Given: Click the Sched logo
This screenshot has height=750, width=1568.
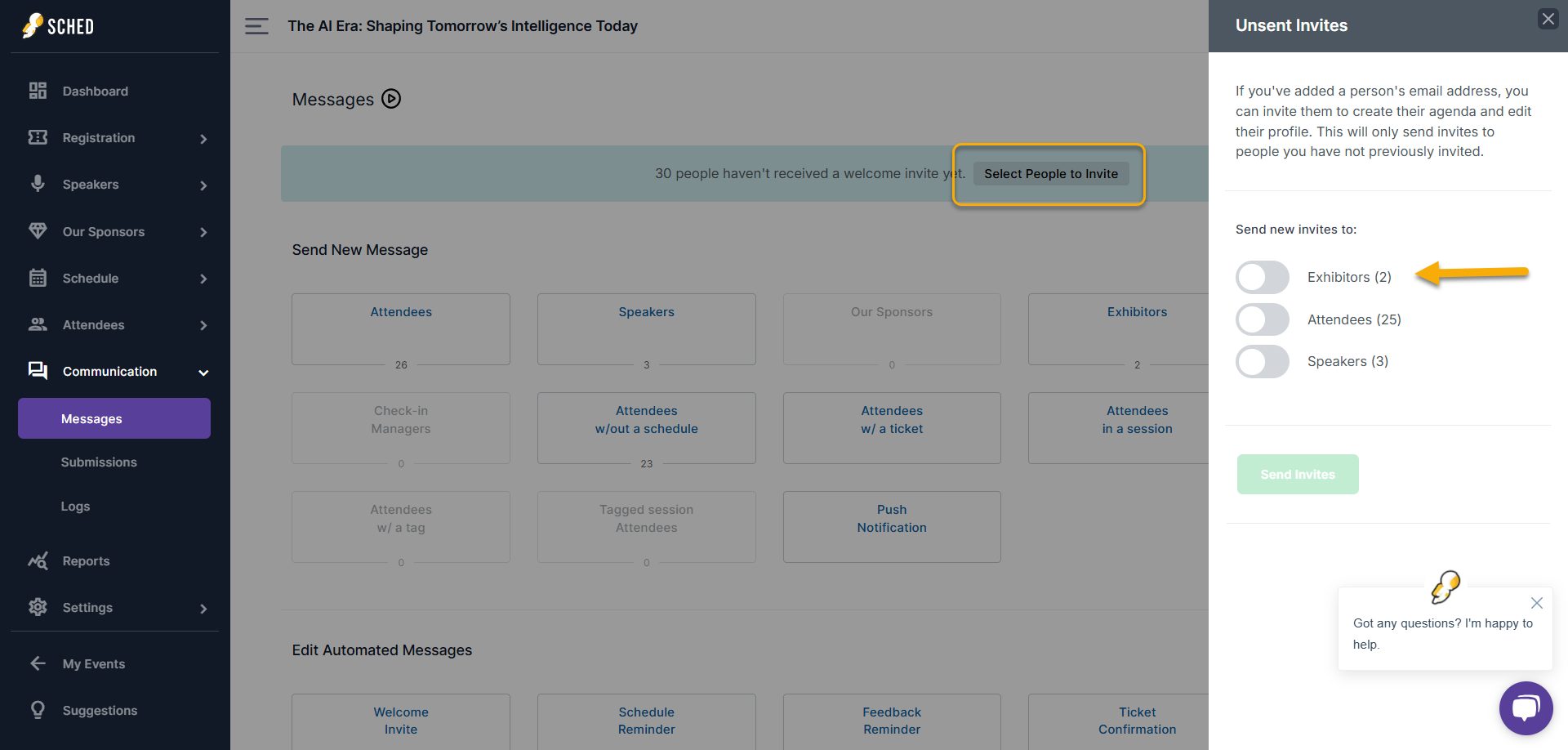Looking at the screenshot, I should pyautogui.click(x=58, y=26).
